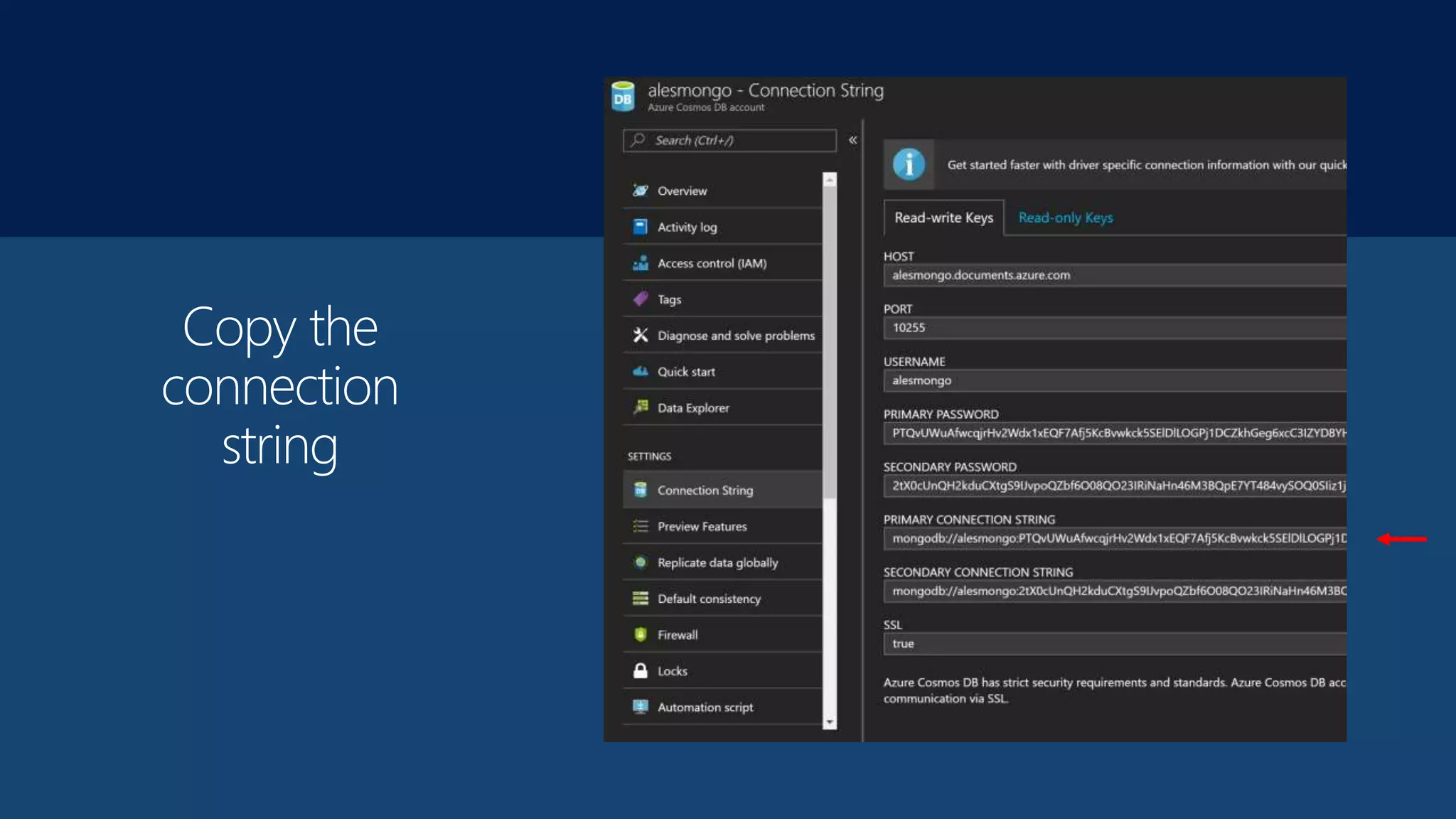Click the purple Tags icon

pos(640,299)
